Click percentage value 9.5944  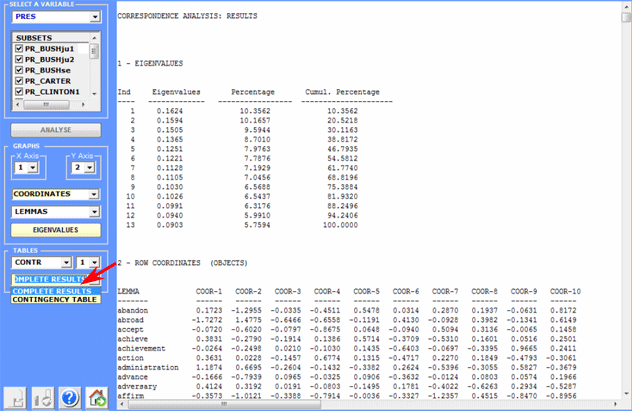tap(257, 130)
